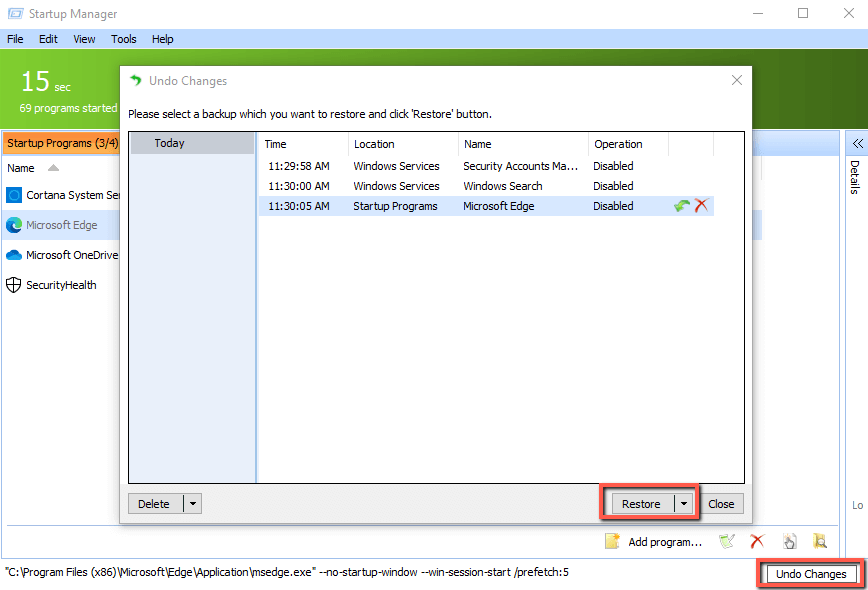Select the 11:30:00 AM backup row
This screenshot has width=868, height=590.
(x=486, y=186)
